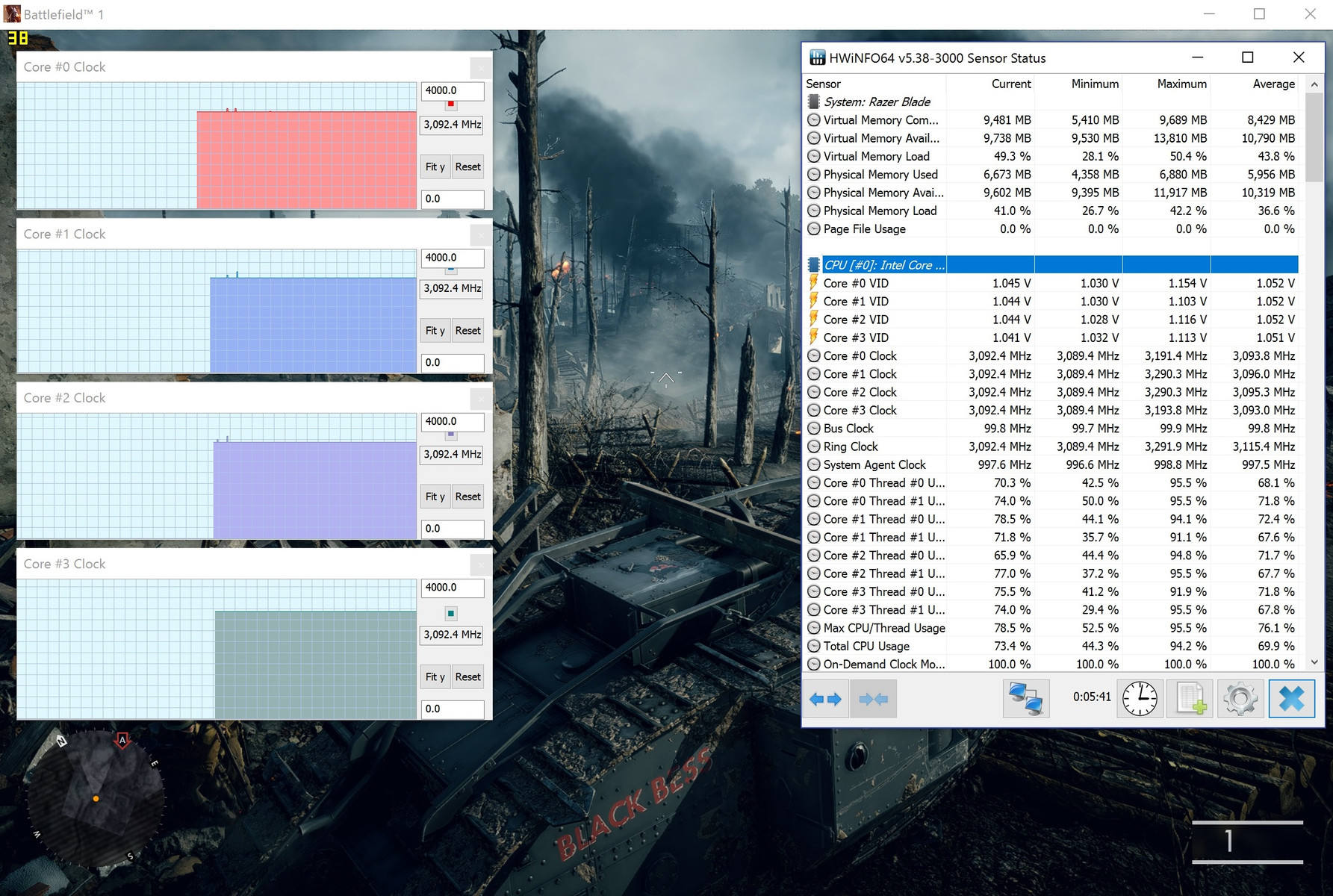The image size is (1333, 896).
Task: Click the 4000.0 max field in Core #0 graph
Action: (453, 91)
